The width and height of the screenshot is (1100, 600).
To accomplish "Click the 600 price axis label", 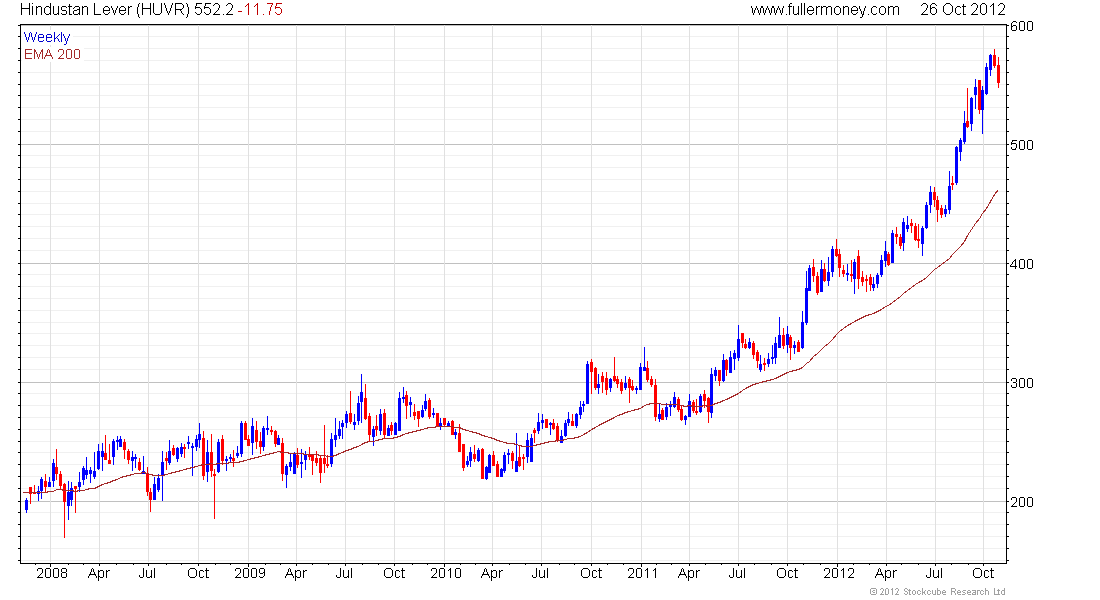I will [1022, 26].
